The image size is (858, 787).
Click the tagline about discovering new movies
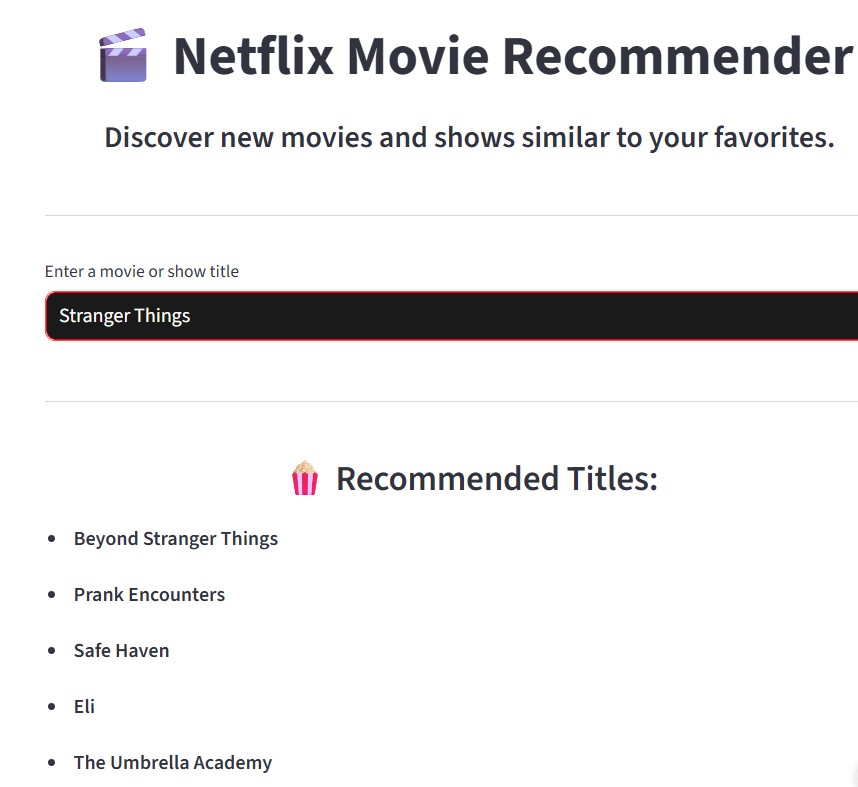[x=470, y=137]
